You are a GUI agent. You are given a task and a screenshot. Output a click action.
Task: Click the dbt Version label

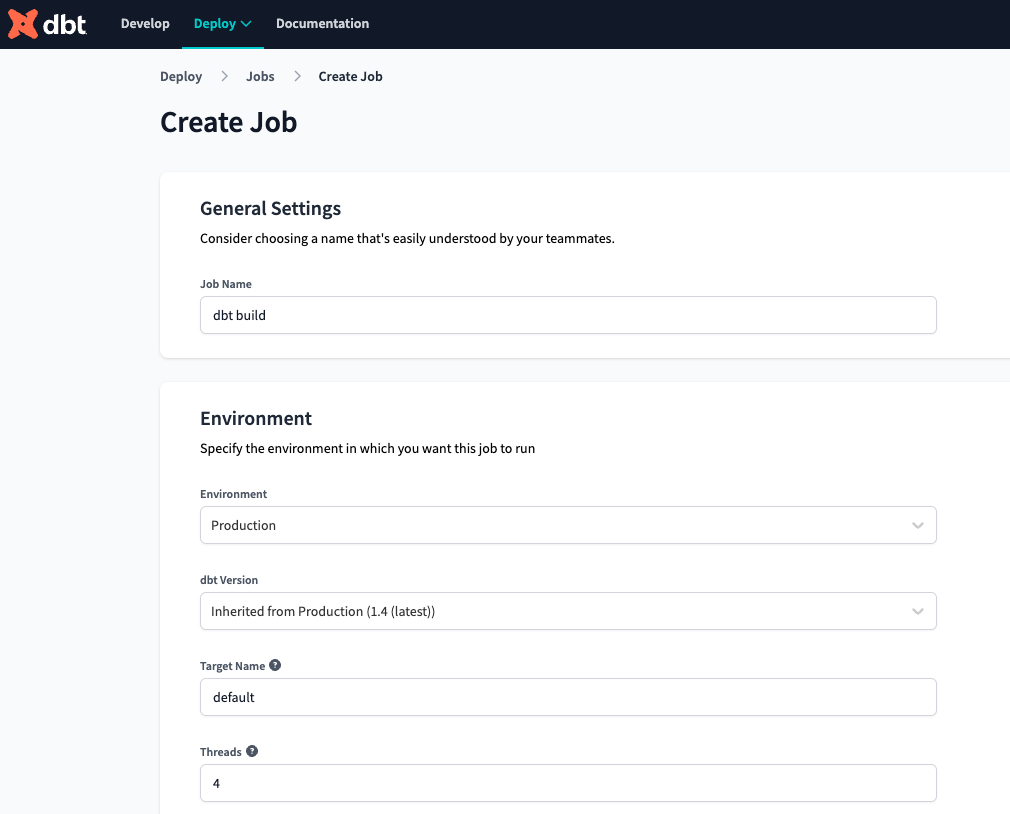(229, 580)
